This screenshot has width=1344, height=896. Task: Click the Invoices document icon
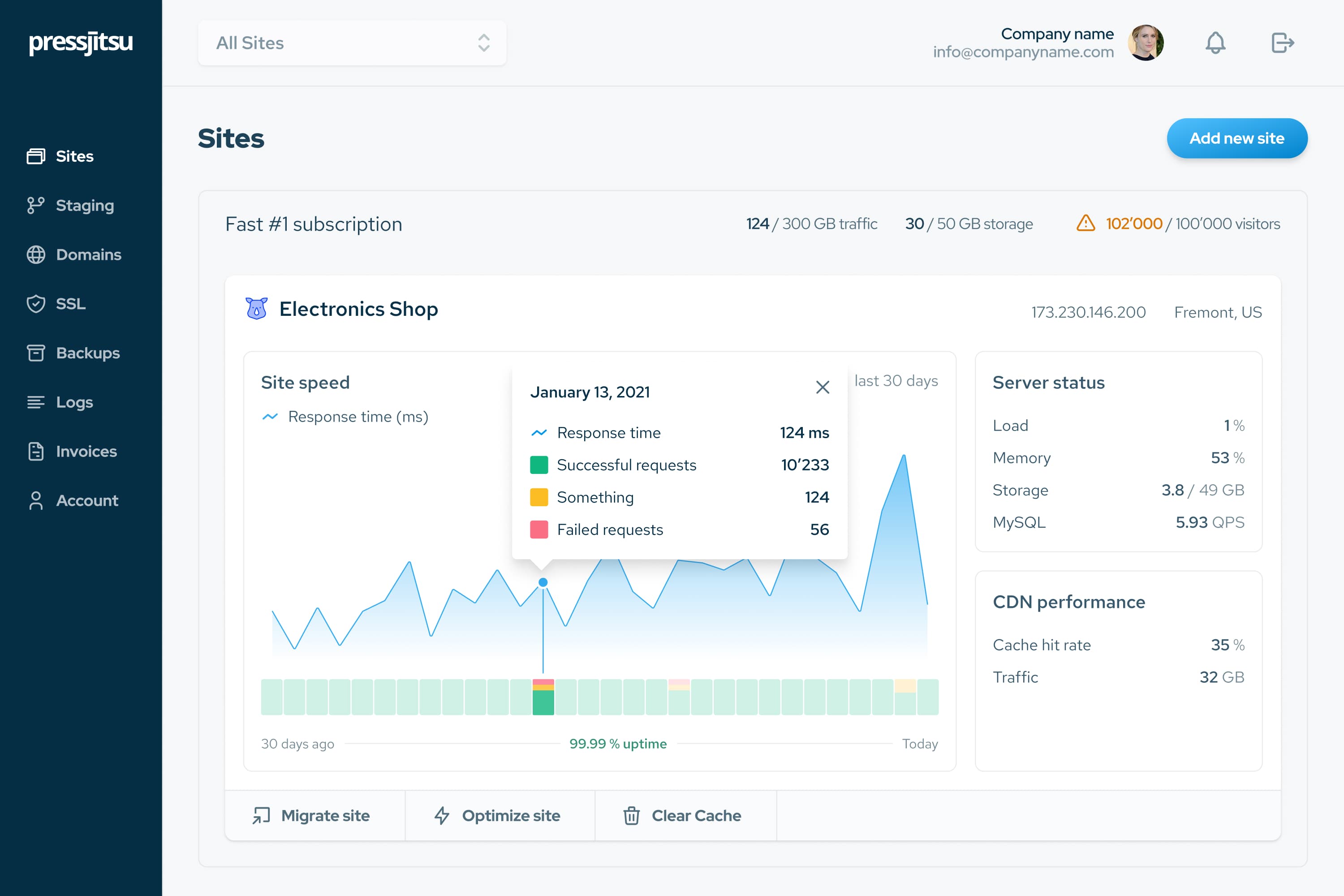click(36, 452)
